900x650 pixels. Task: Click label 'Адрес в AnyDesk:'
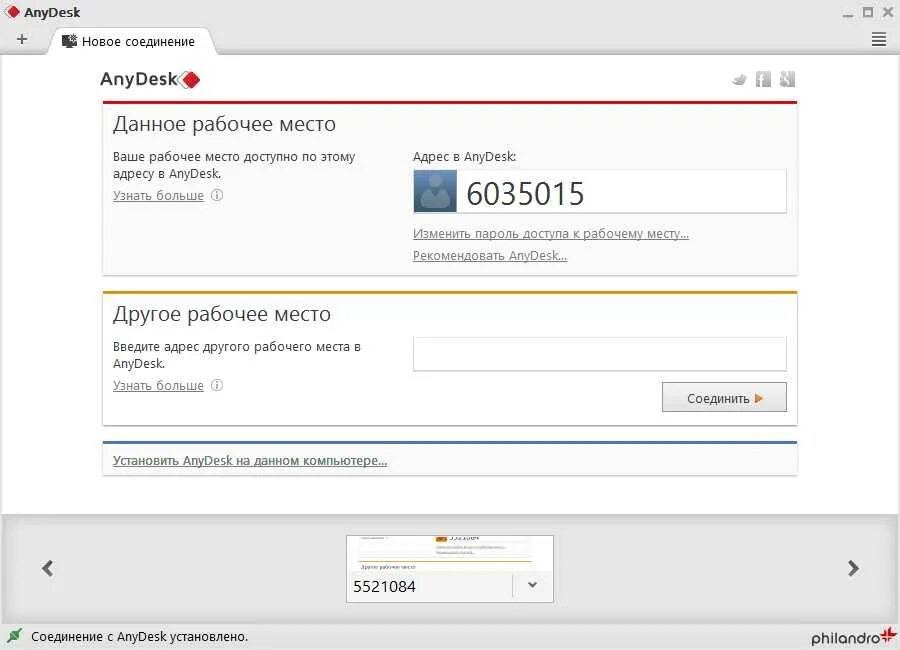[464, 156]
